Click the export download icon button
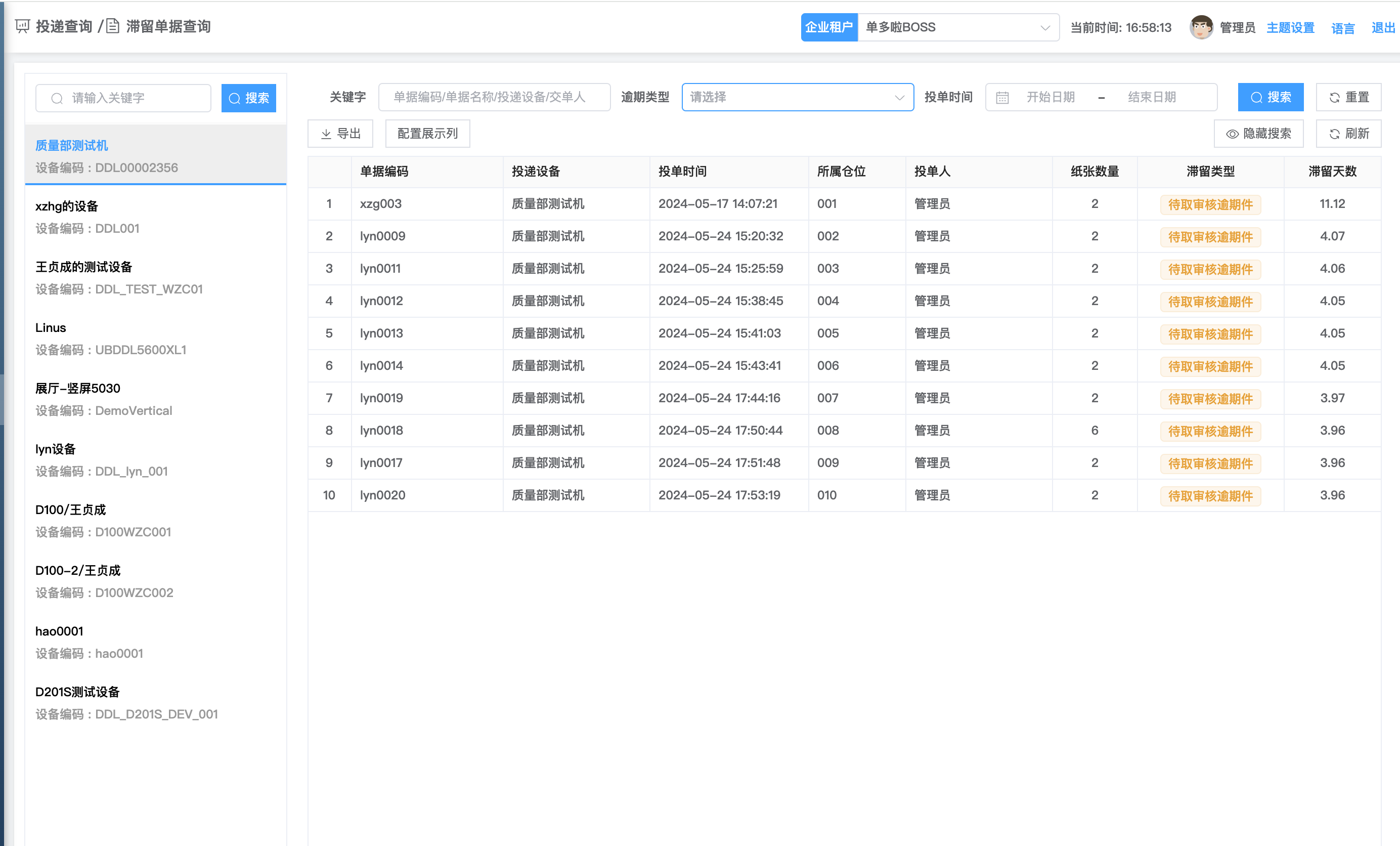 (x=340, y=134)
